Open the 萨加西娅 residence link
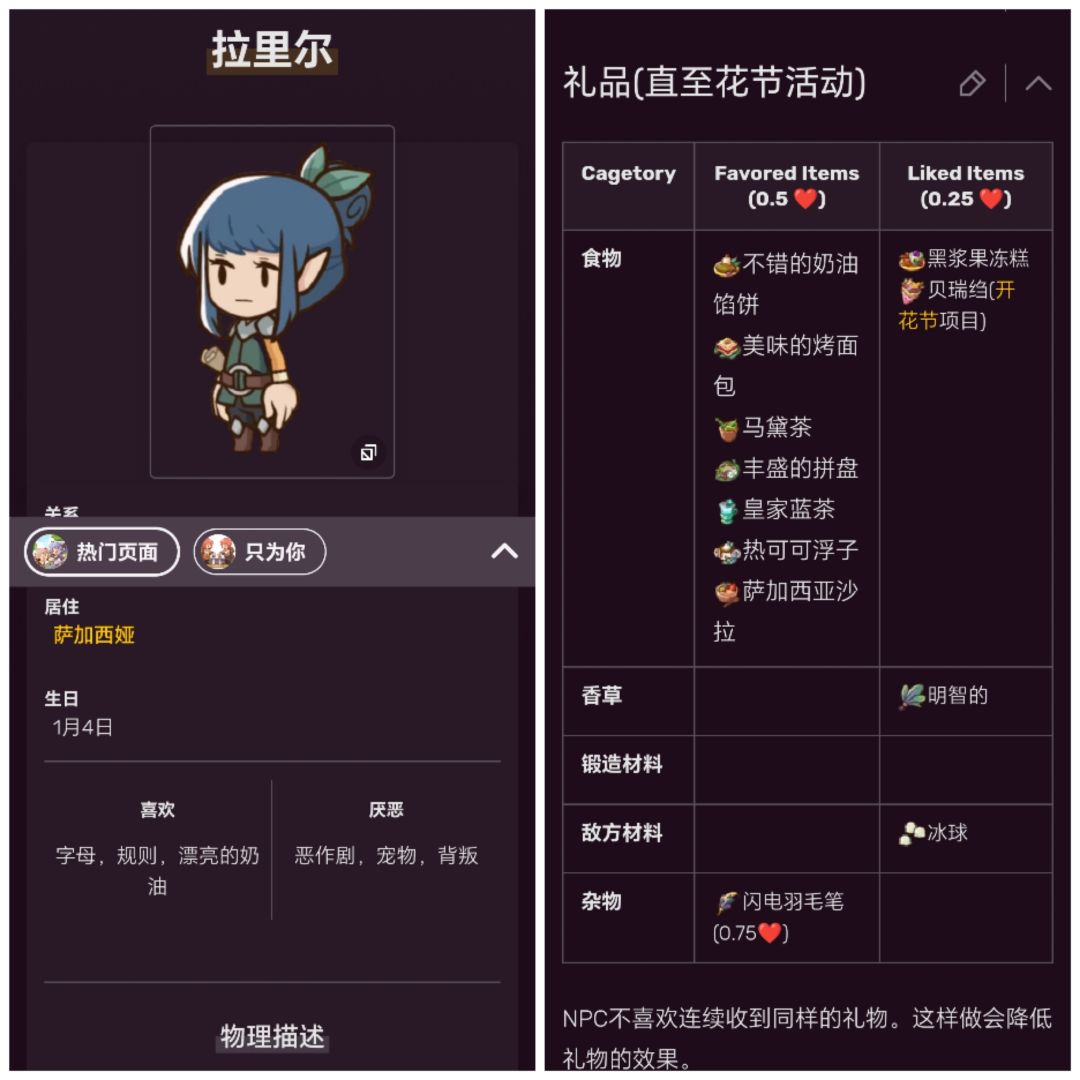The height and width of the screenshot is (1080, 1080). 94,634
